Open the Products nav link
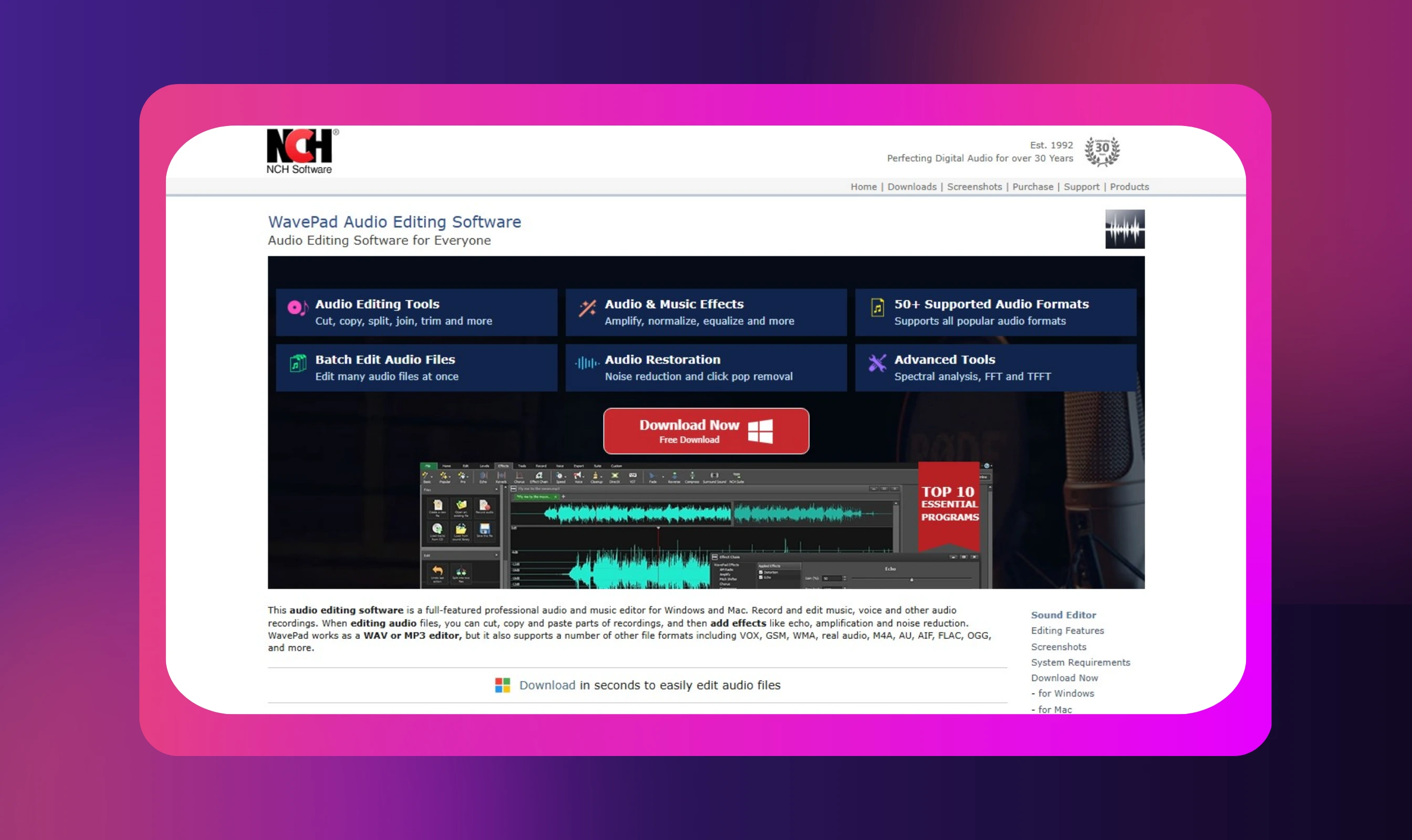This screenshot has height=840, width=1412. (x=1129, y=187)
